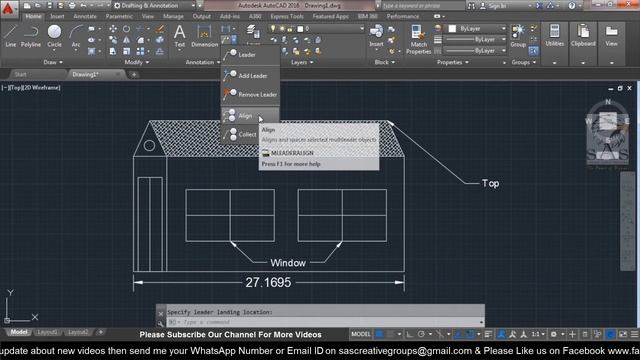
Task: Toggle the grid display in status bar
Action: click(379, 334)
